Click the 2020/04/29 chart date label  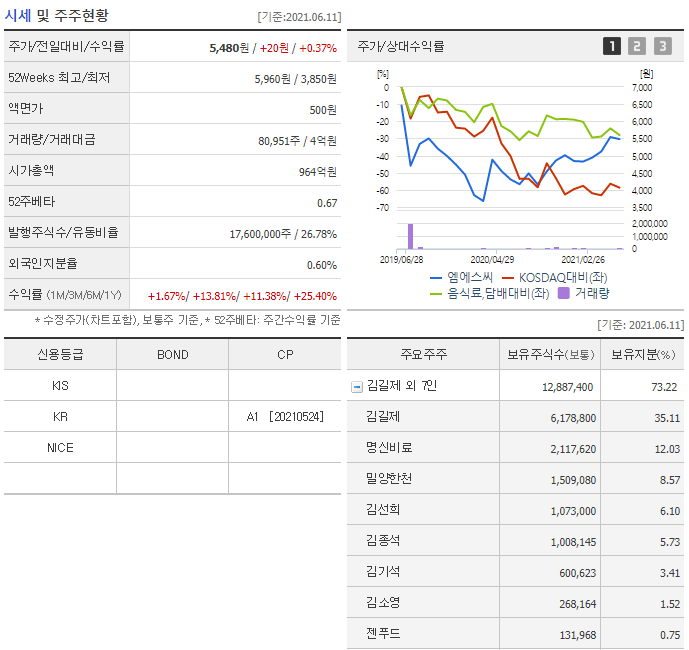[492, 260]
